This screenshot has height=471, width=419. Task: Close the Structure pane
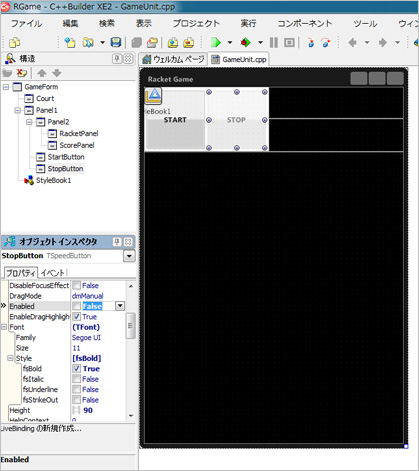click(128, 59)
